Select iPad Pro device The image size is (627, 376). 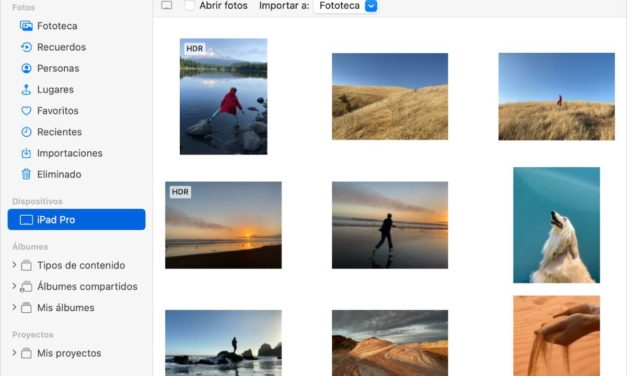[76, 220]
